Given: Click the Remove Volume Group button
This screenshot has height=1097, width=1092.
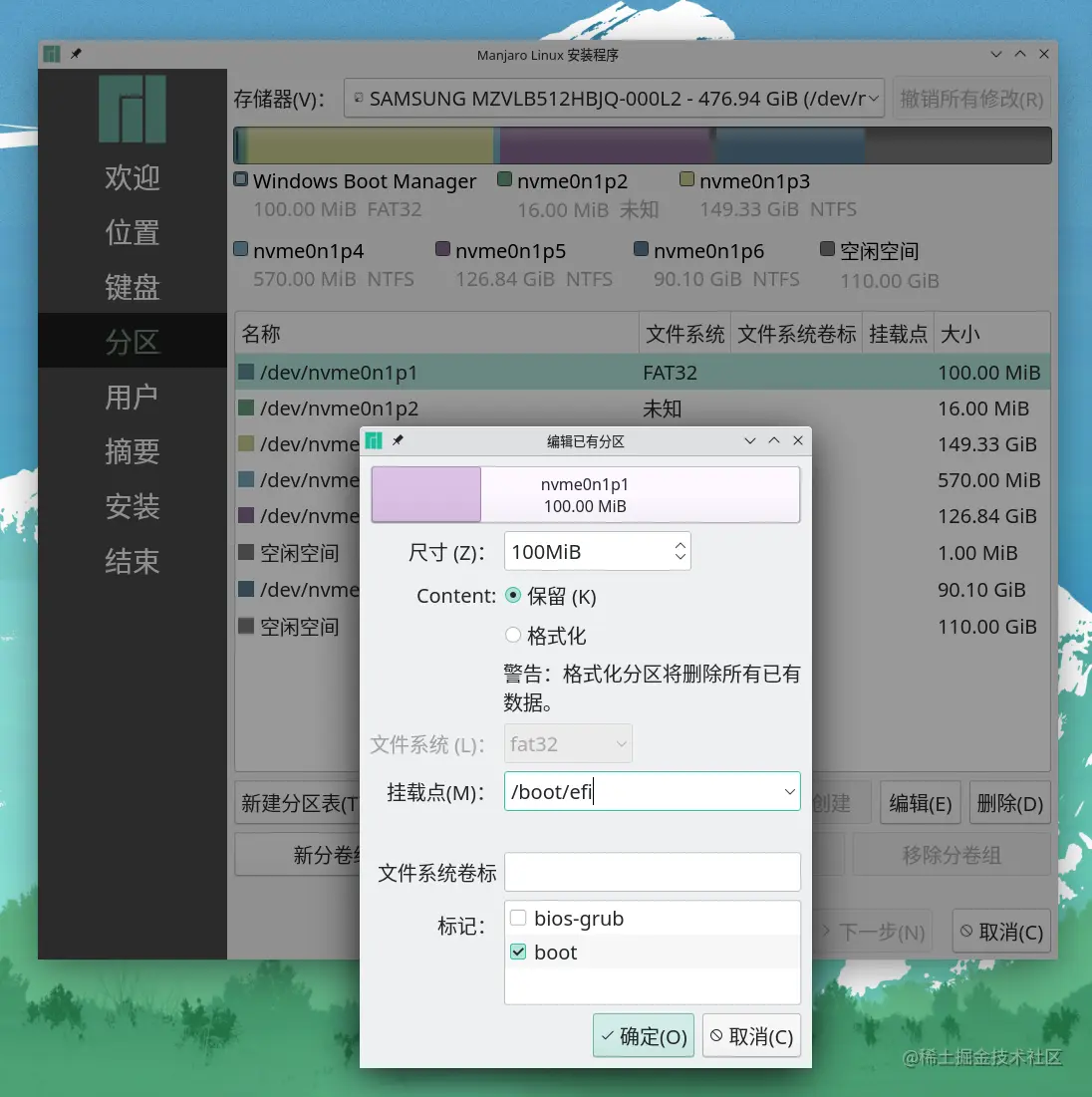Looking at the screenshot, I should coord(952,854).
